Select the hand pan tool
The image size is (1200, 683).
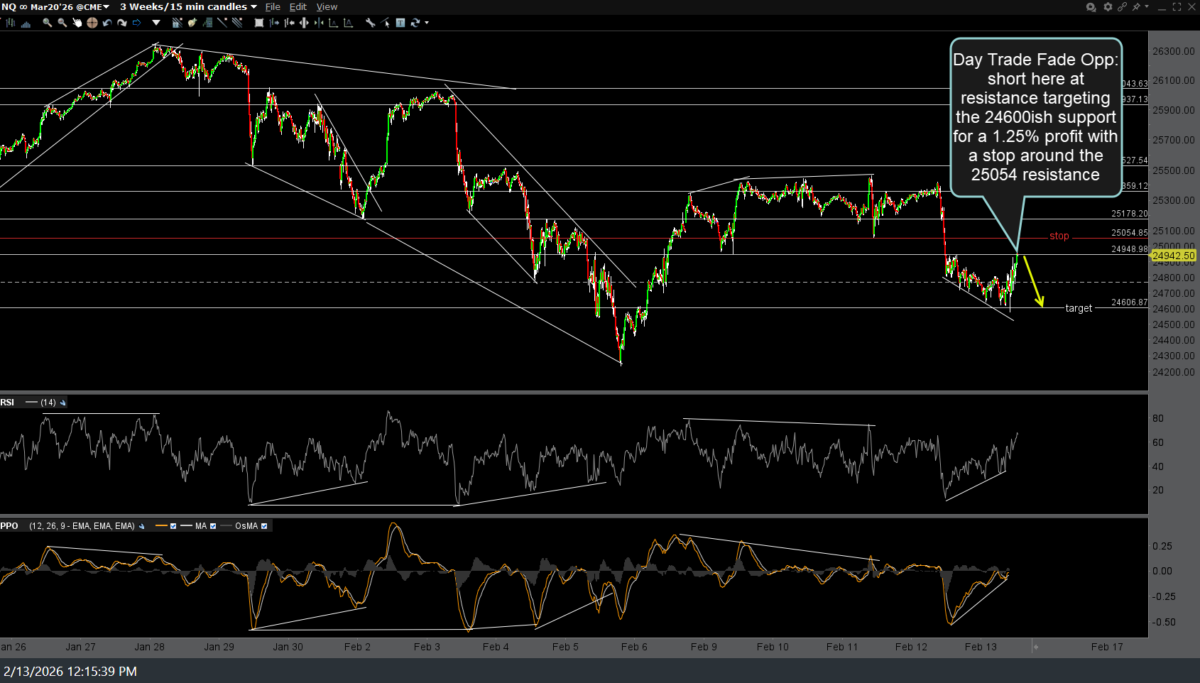(x=76, y=22)
